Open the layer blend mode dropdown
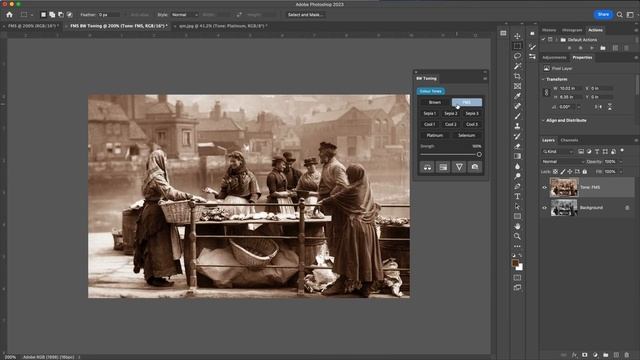The height and width of the screenshot is (360, 640). click(562, 162)
